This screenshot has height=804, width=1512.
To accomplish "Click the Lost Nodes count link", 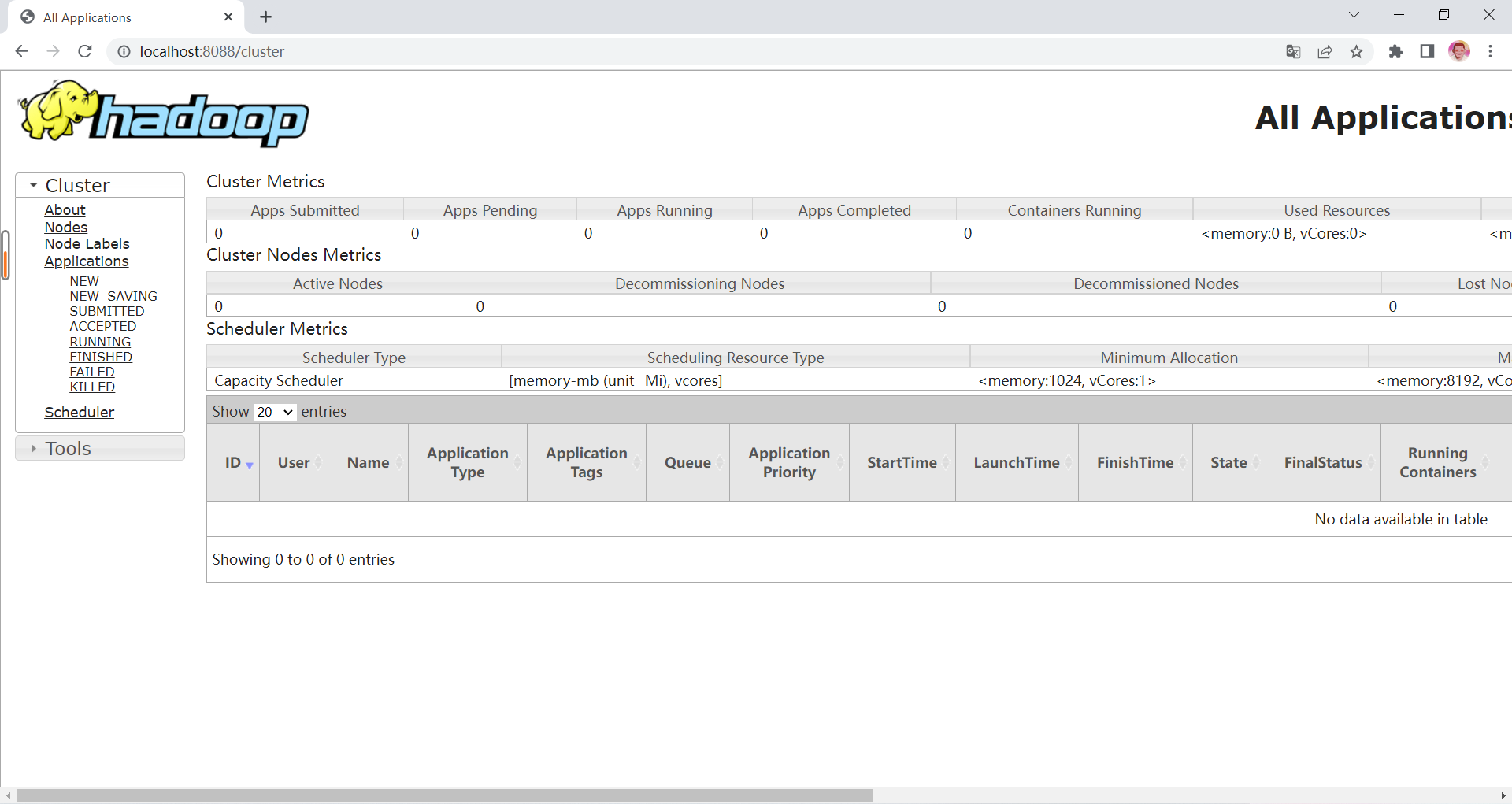I will pos(1393,306).
